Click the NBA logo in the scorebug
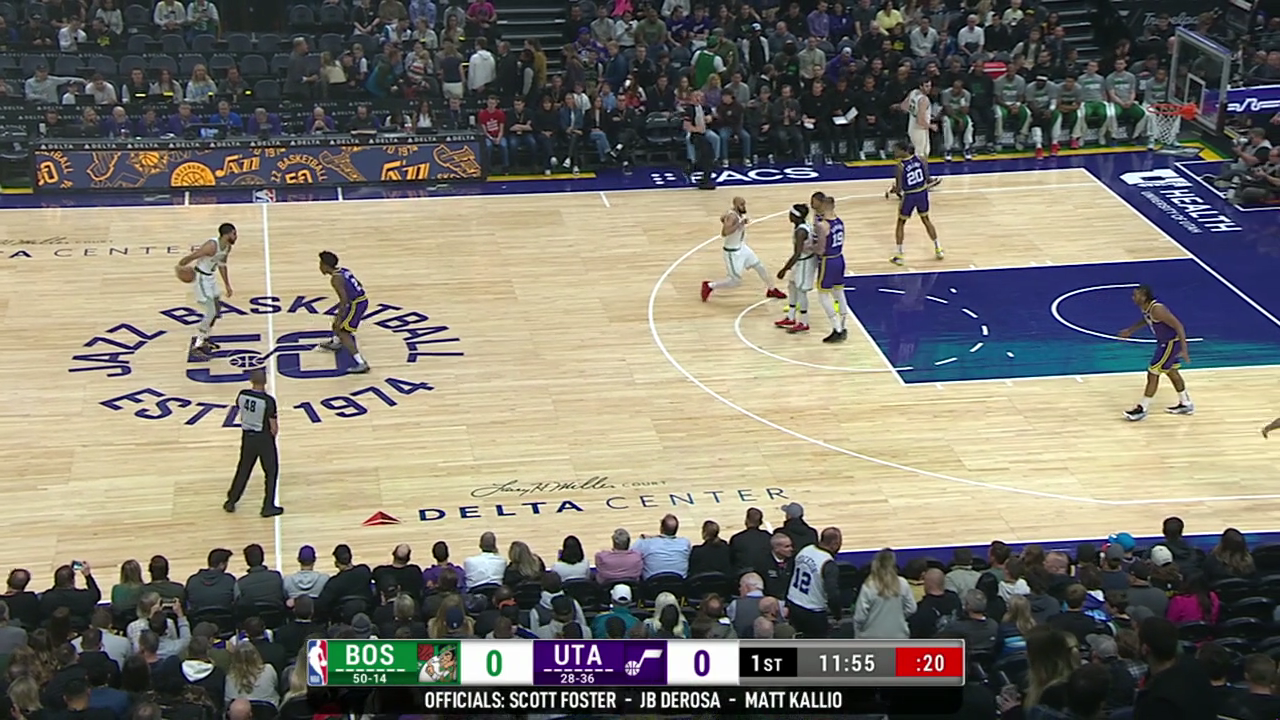1280x720 pixels. [317, 662]
